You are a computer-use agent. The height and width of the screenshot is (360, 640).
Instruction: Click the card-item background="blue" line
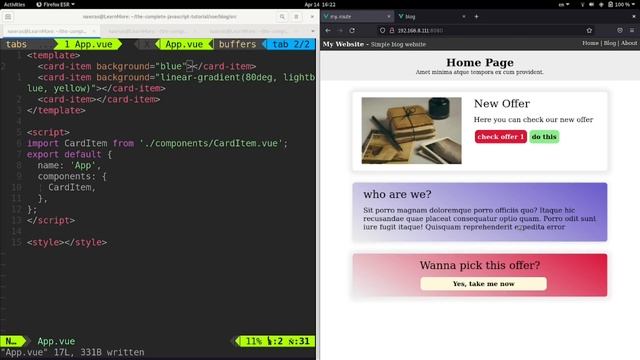click(147, 66)
